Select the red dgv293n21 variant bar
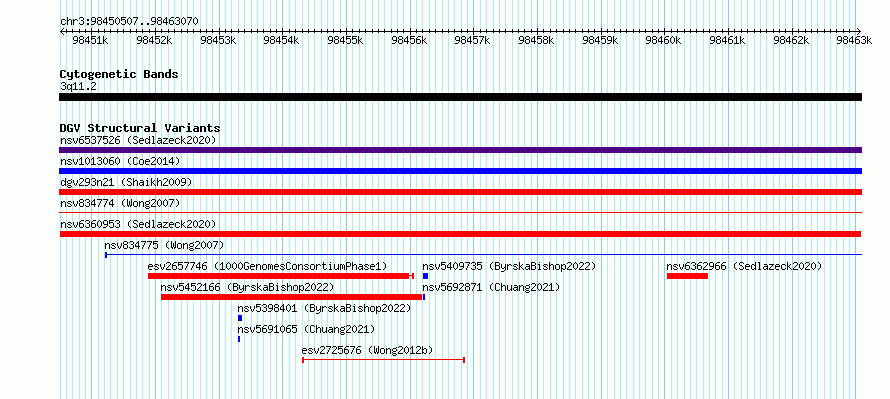Viewport: 890px width, 399px height. (460, 192)
